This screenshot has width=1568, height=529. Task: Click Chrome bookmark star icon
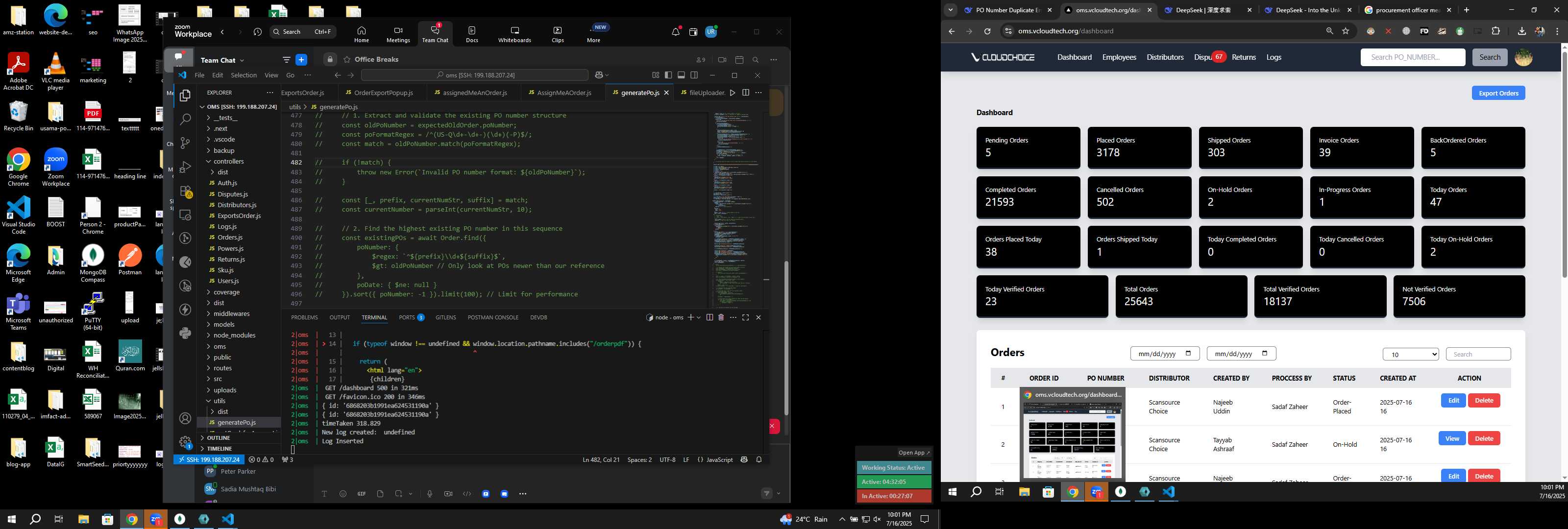click(1346, 31)
